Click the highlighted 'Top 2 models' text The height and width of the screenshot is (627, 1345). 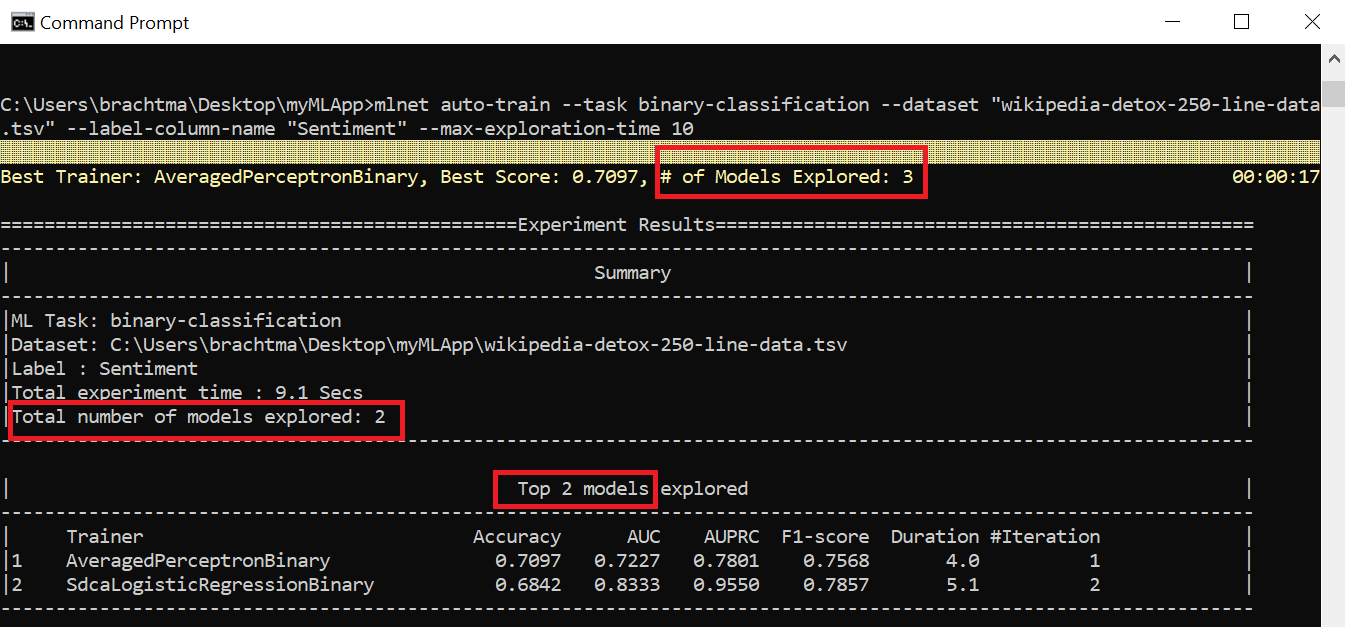(x=574, y=489)
